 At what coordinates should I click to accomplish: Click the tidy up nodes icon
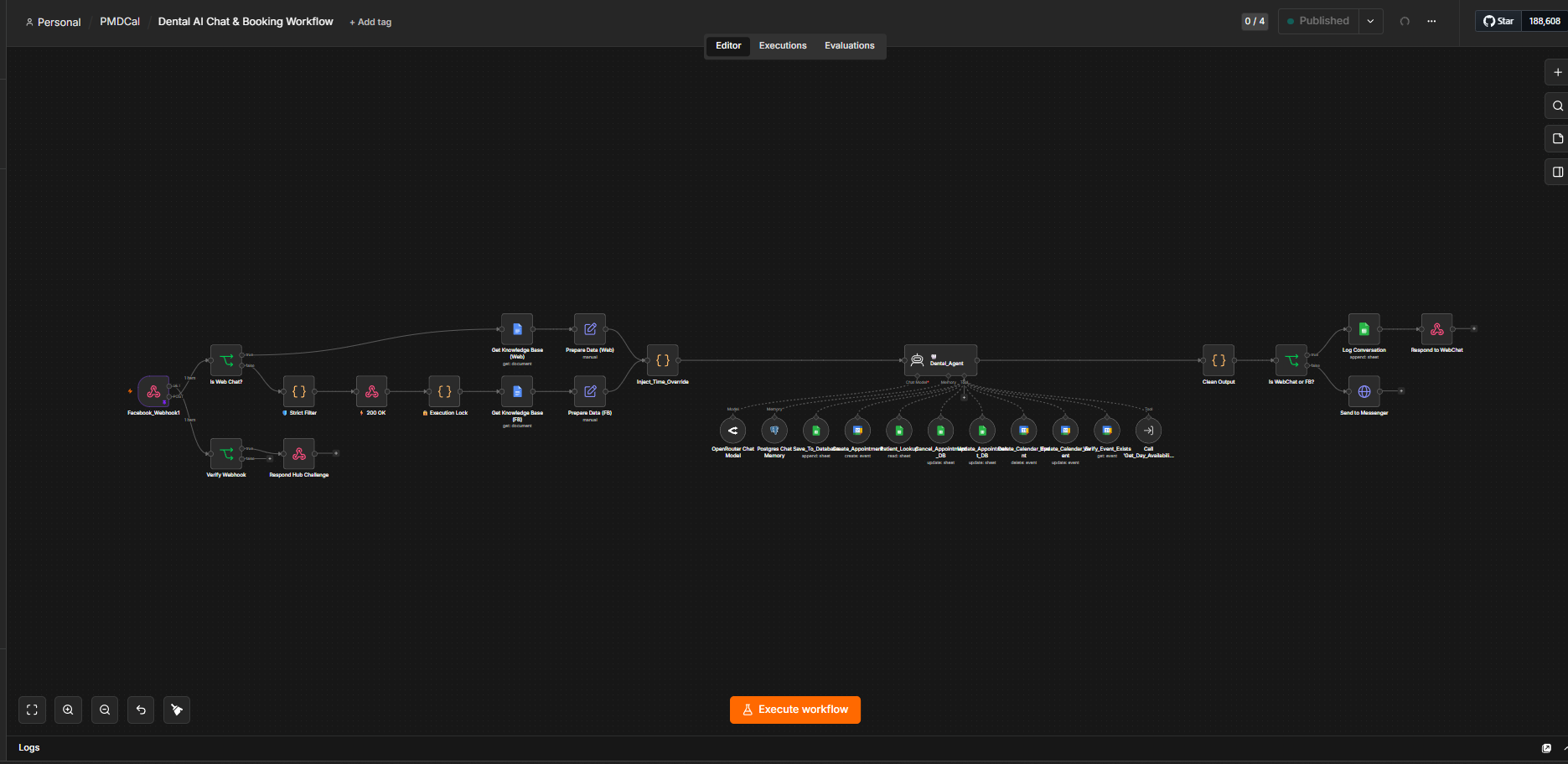[177, 710]
